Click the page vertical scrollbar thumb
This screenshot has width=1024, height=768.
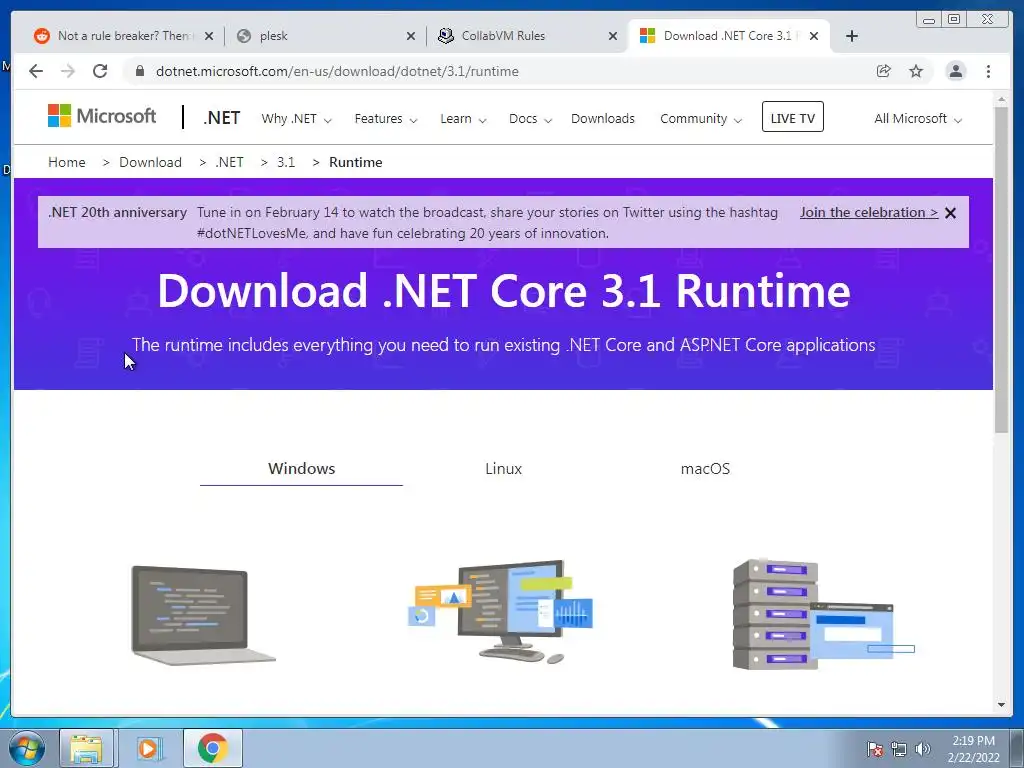click(1002, 269)
